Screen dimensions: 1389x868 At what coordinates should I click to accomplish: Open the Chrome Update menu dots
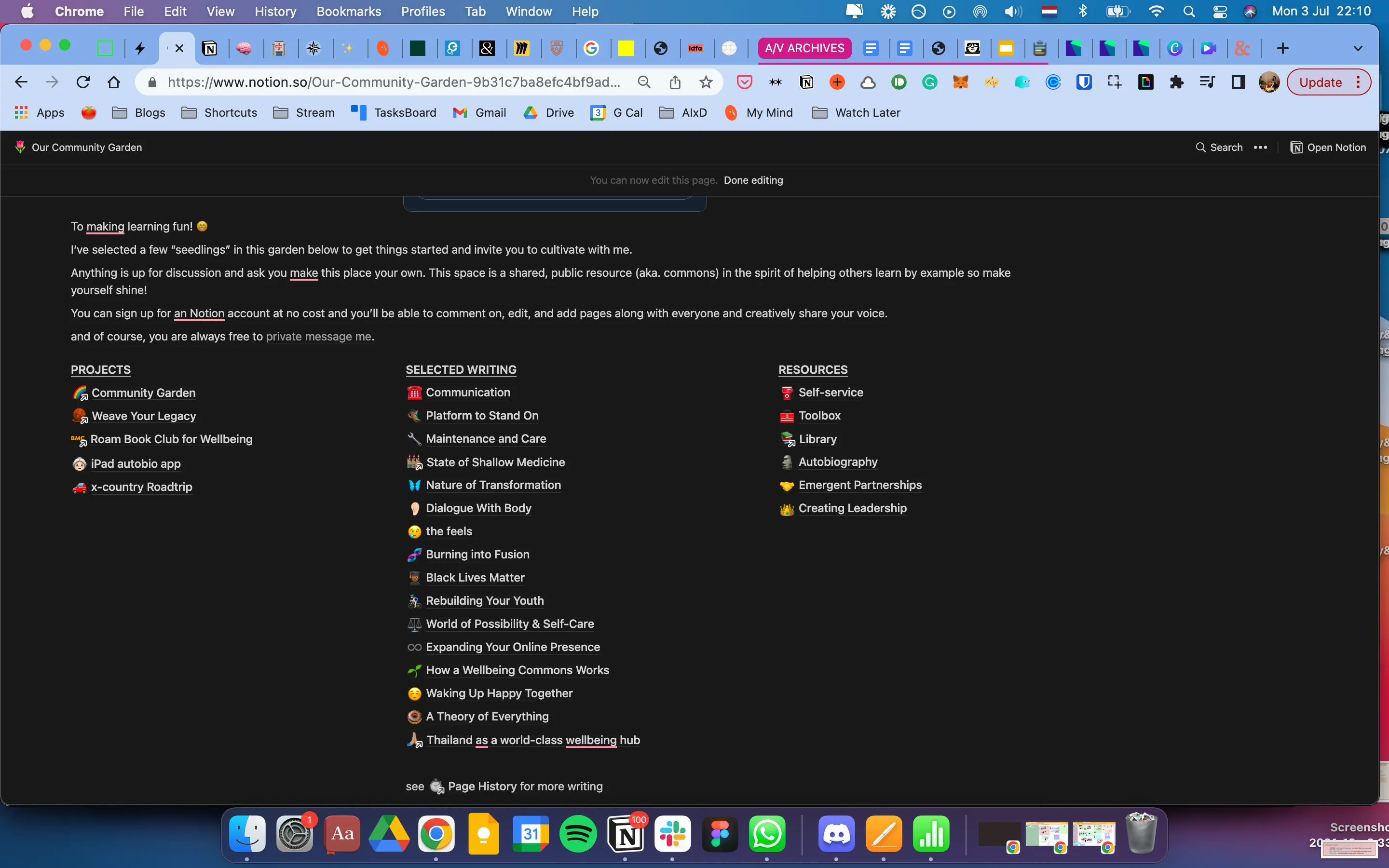(1358, 82)
